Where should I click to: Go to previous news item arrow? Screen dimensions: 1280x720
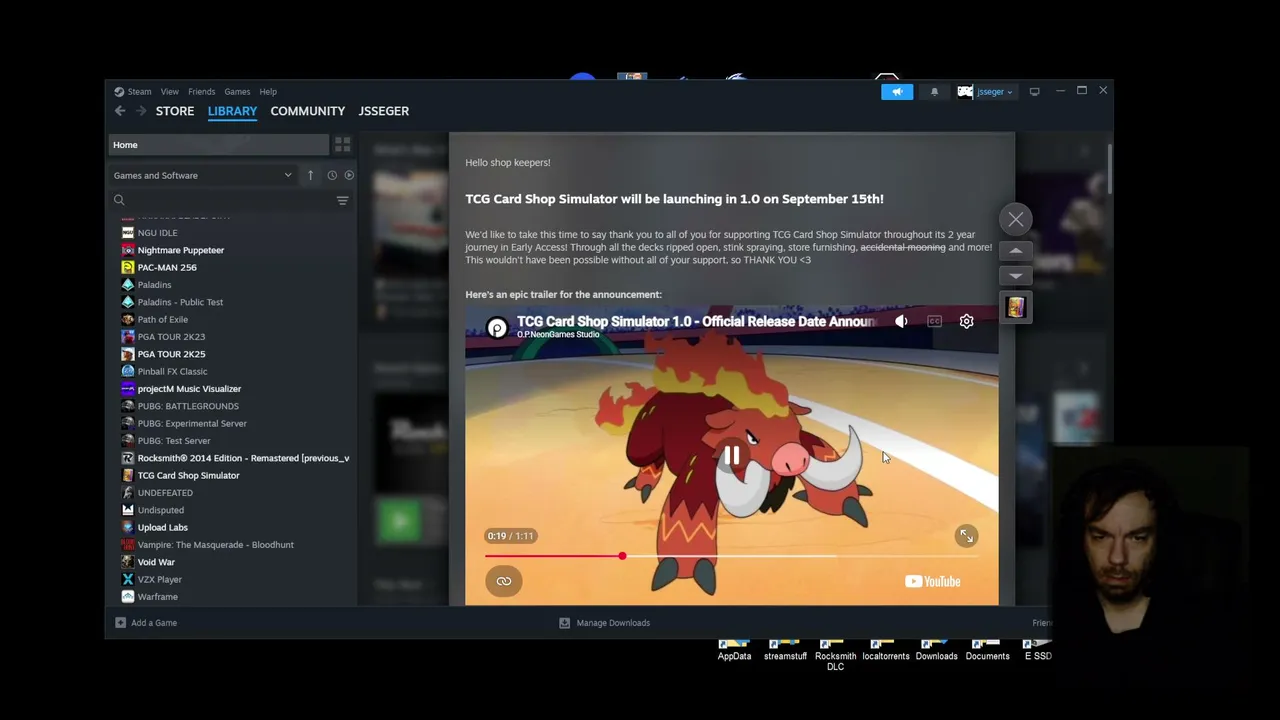[x=1016, y=251]
